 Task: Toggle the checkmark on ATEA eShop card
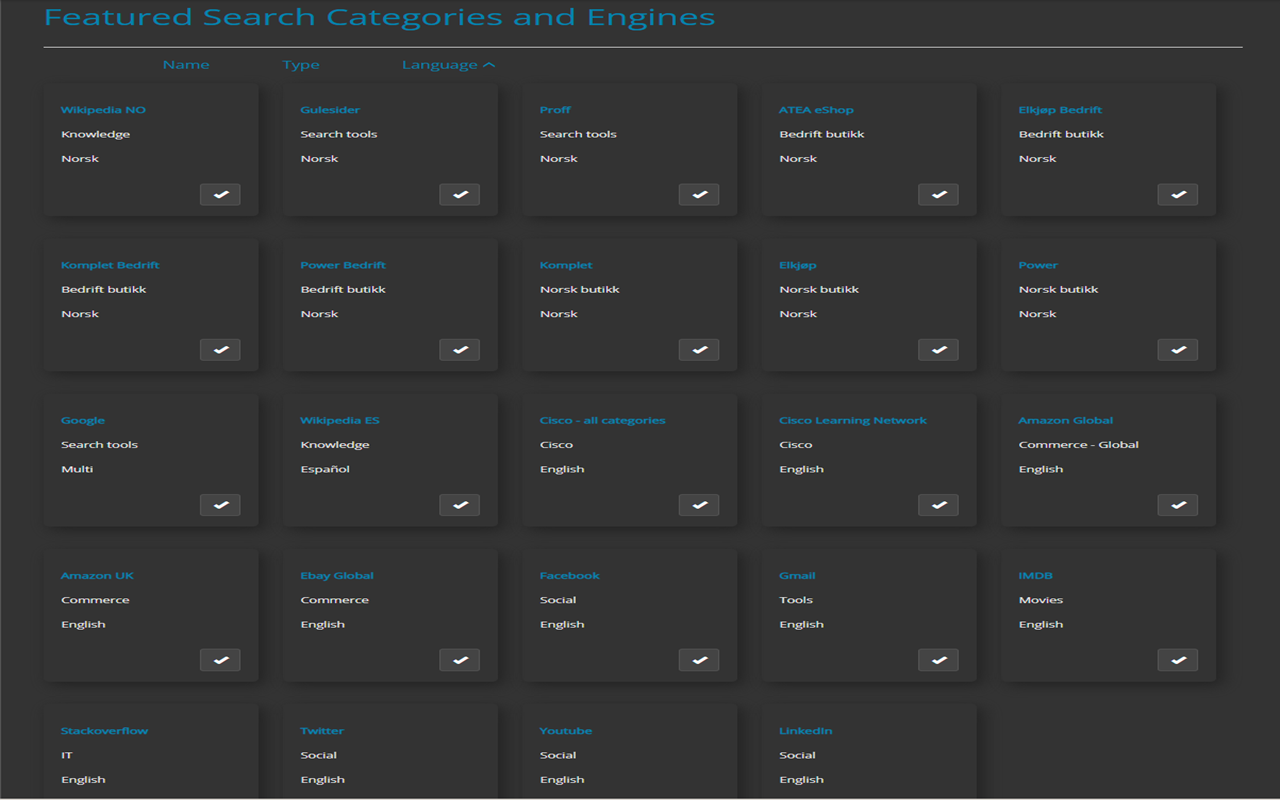point(938,194)
